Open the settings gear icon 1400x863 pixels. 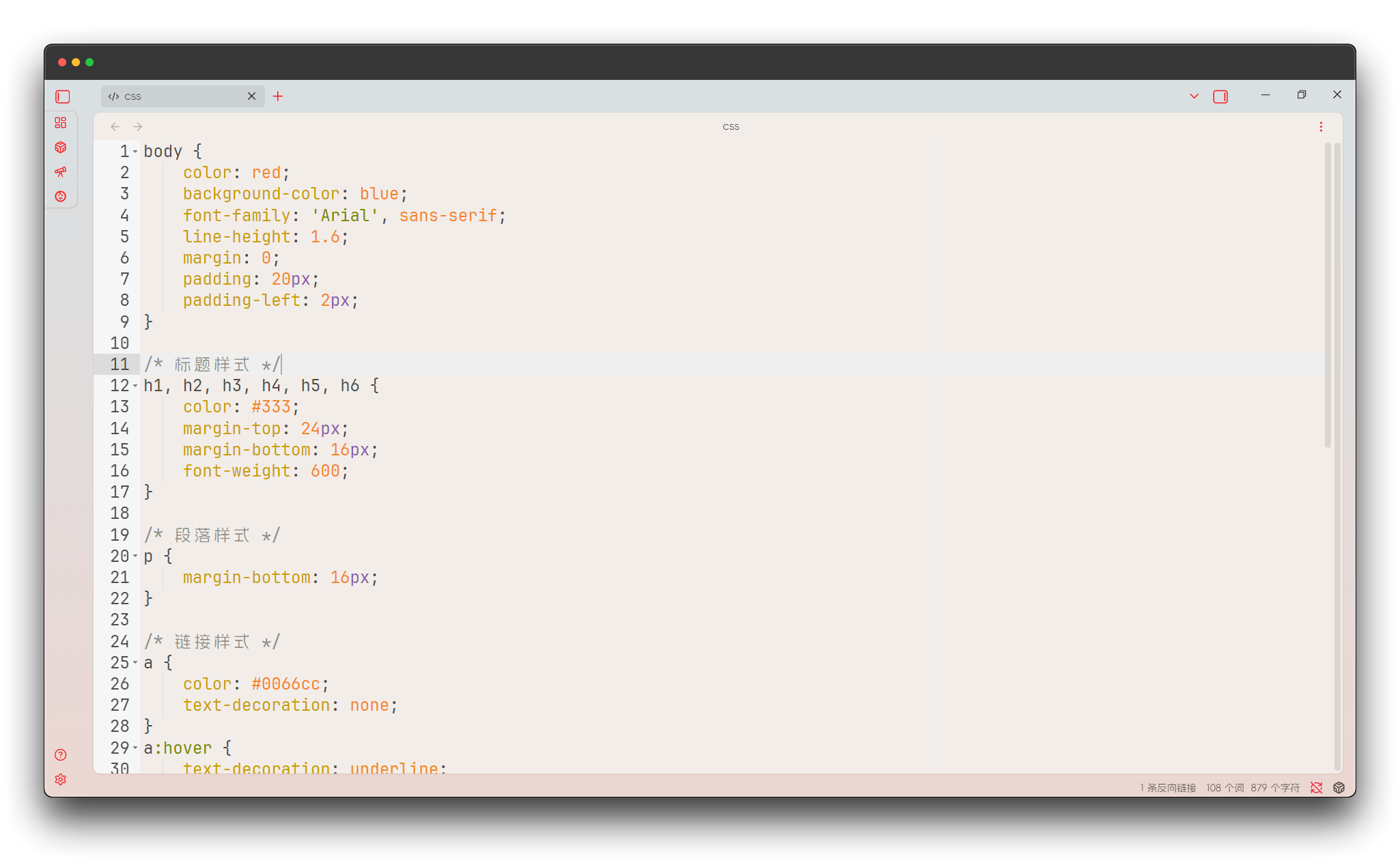(x=61, y=780)
